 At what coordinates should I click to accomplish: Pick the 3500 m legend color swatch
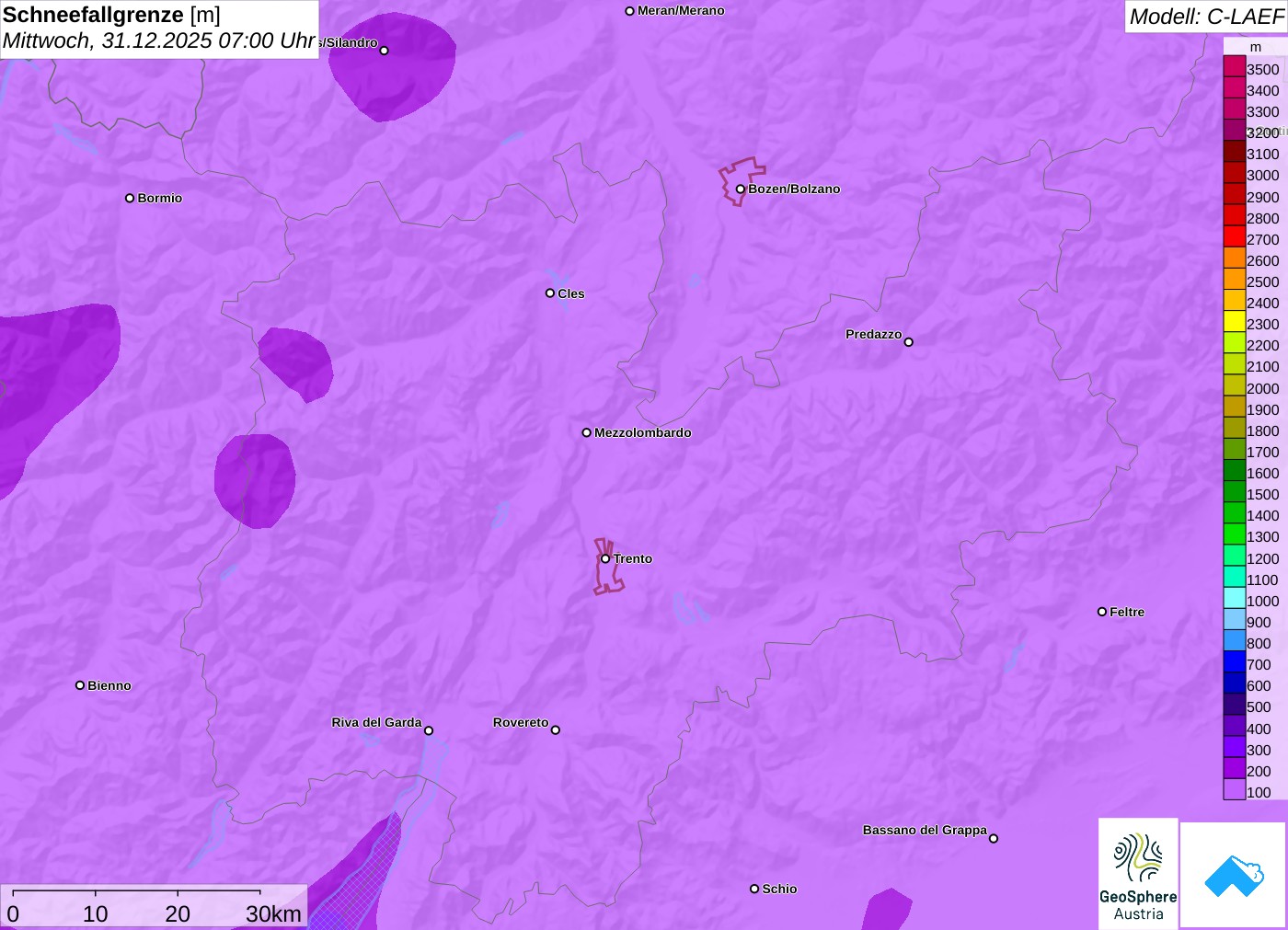pyautogui.click(x=1235, y=66)
